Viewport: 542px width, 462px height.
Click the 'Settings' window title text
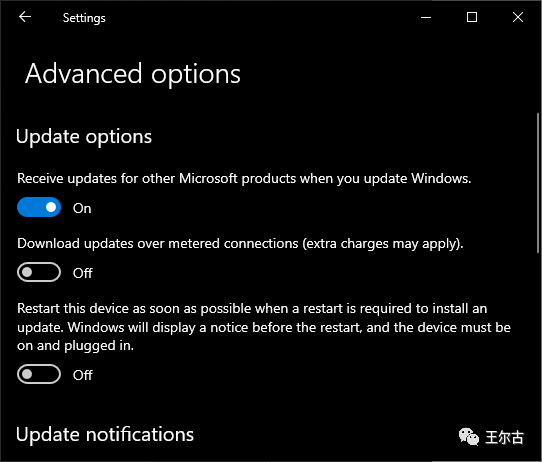84,18
